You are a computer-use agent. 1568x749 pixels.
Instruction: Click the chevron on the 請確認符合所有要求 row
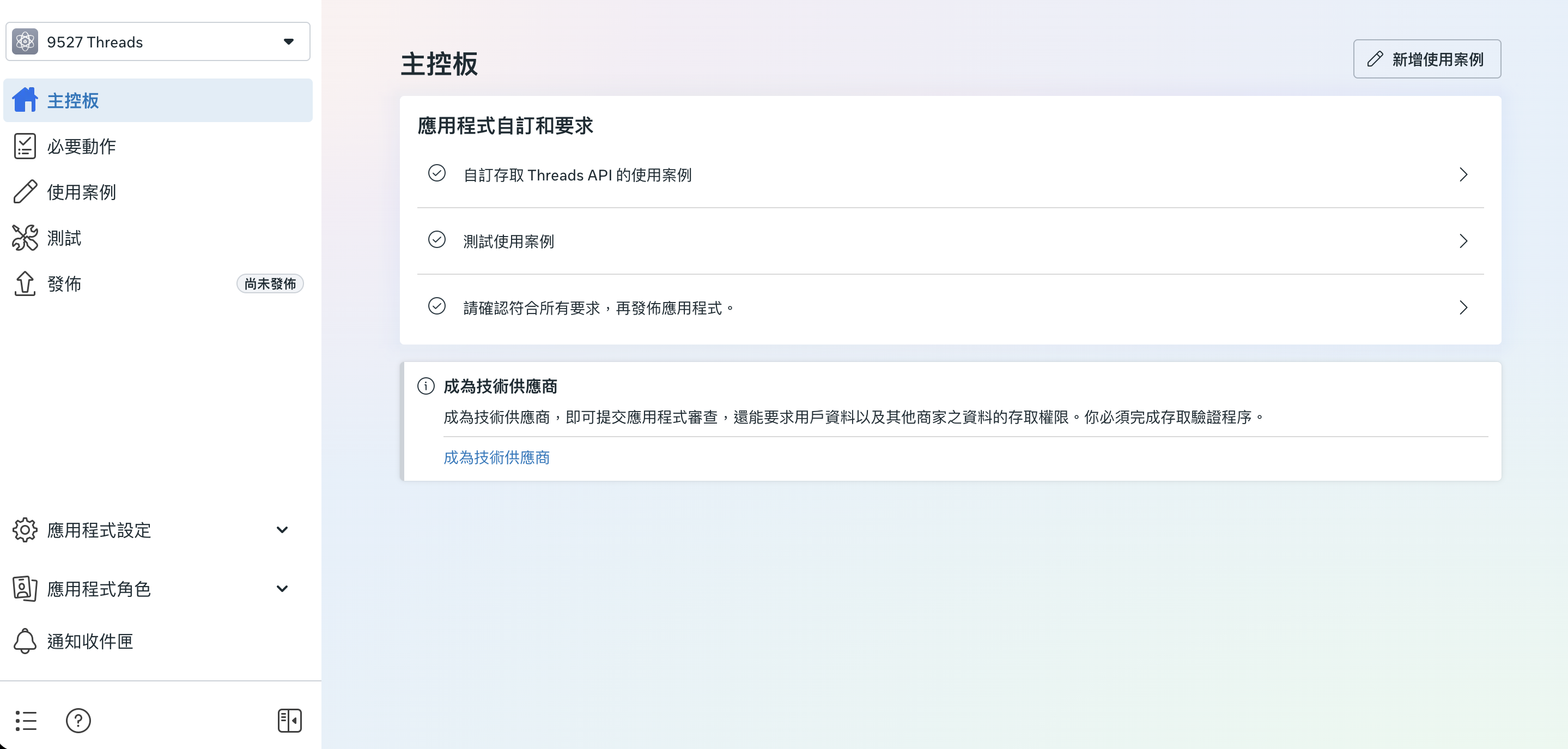(1463, 307)
